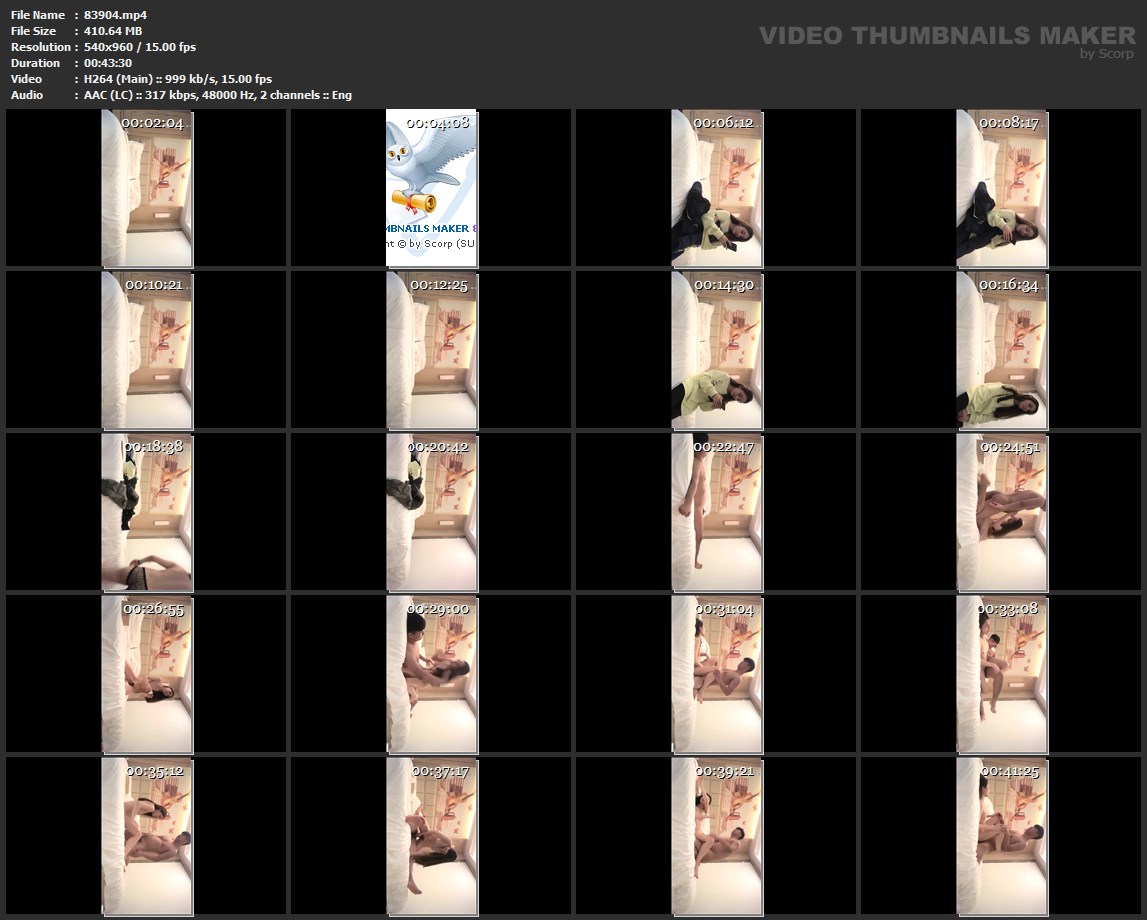Screen dimensions: 1147x920
Task: Click the 00:41:25 timestamp label
Action: (1008, 771)
